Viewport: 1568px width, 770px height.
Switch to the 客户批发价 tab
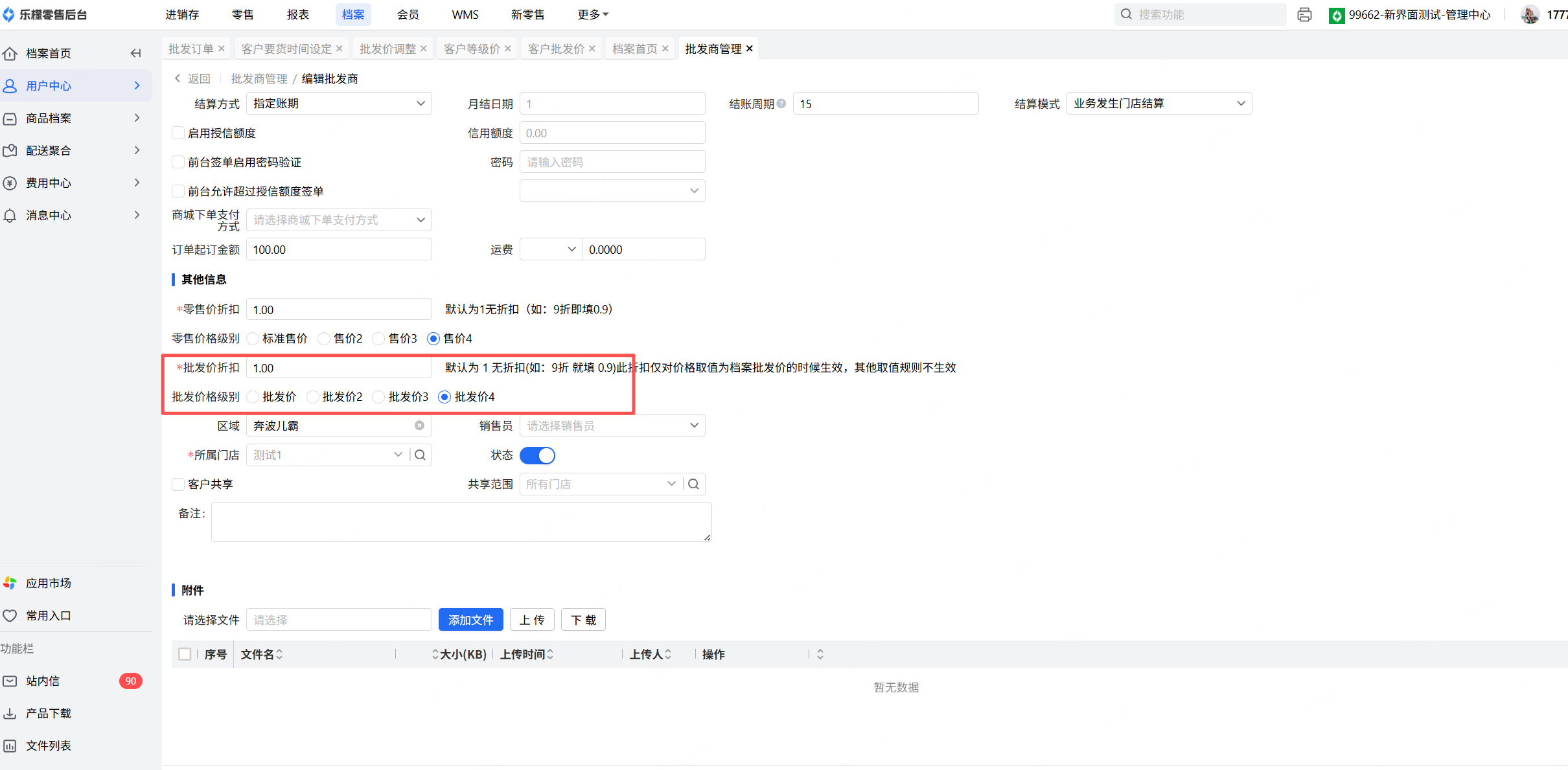tap(556, 49)
